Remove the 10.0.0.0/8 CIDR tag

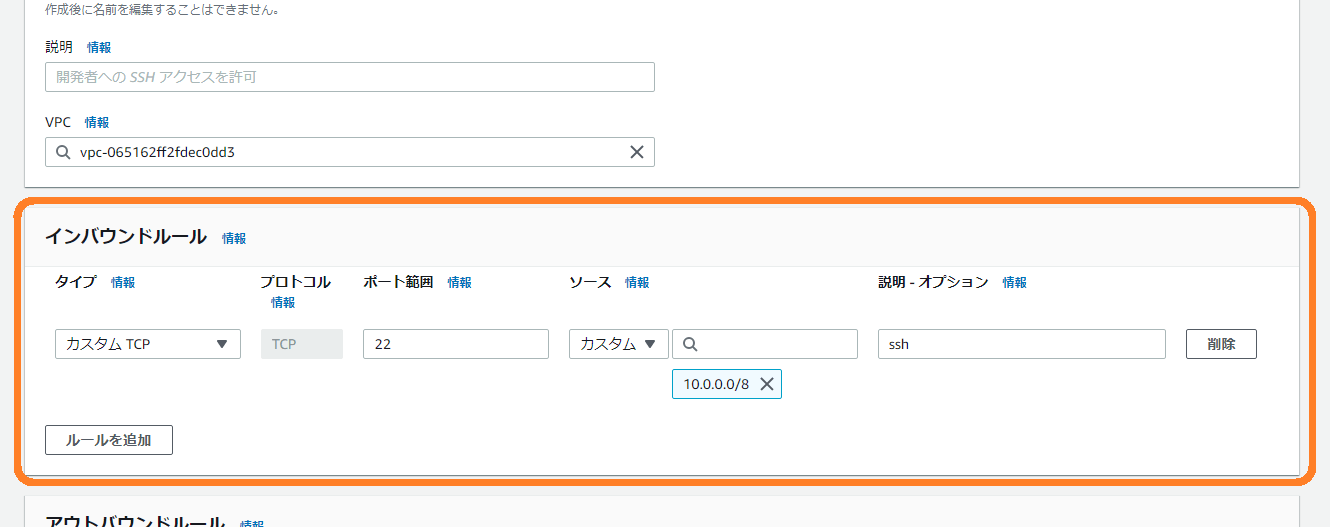pos(767,384)
